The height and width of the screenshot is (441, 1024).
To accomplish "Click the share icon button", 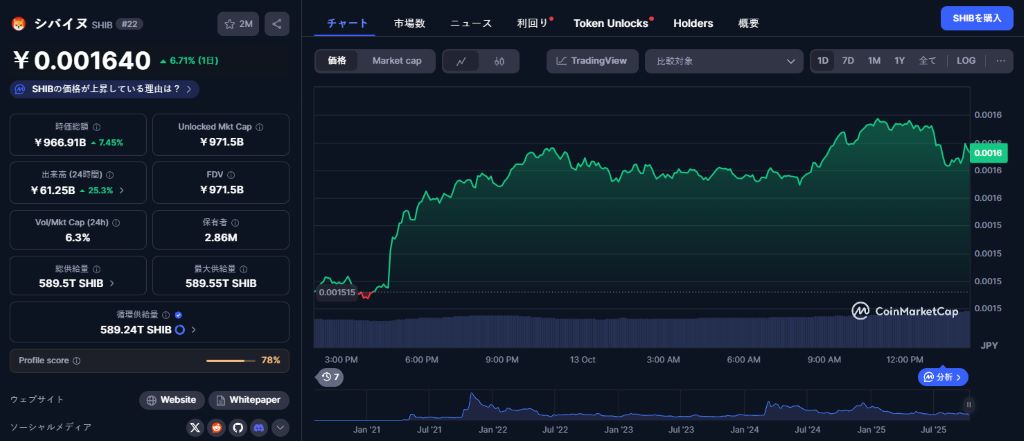I will 278,23.
